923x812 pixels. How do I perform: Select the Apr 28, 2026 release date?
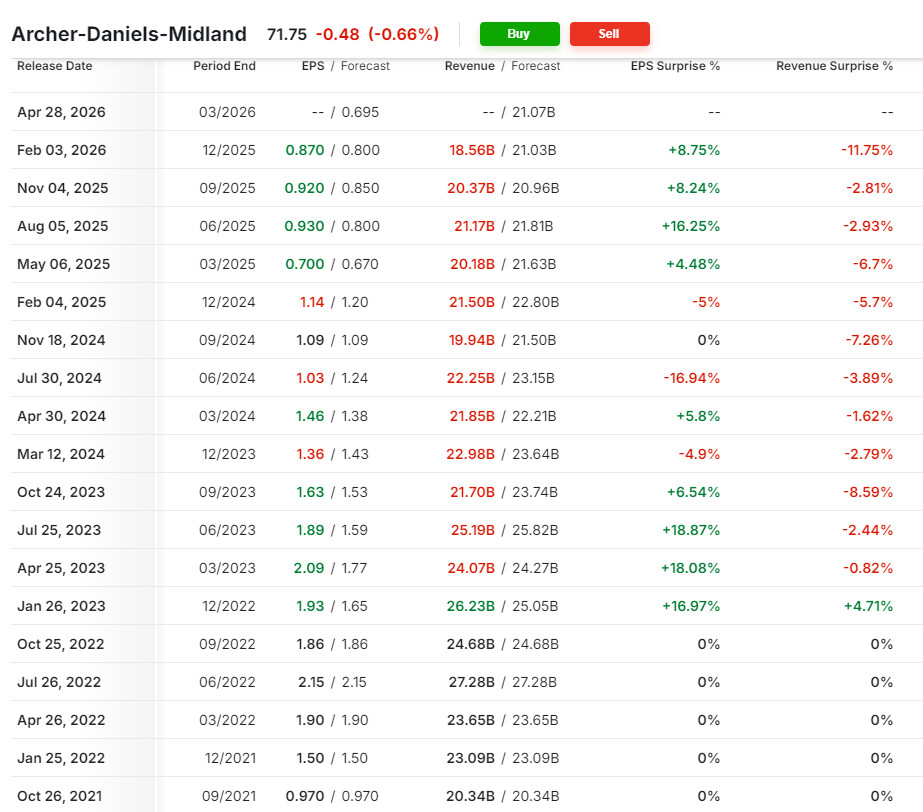[x=61, y=112]
